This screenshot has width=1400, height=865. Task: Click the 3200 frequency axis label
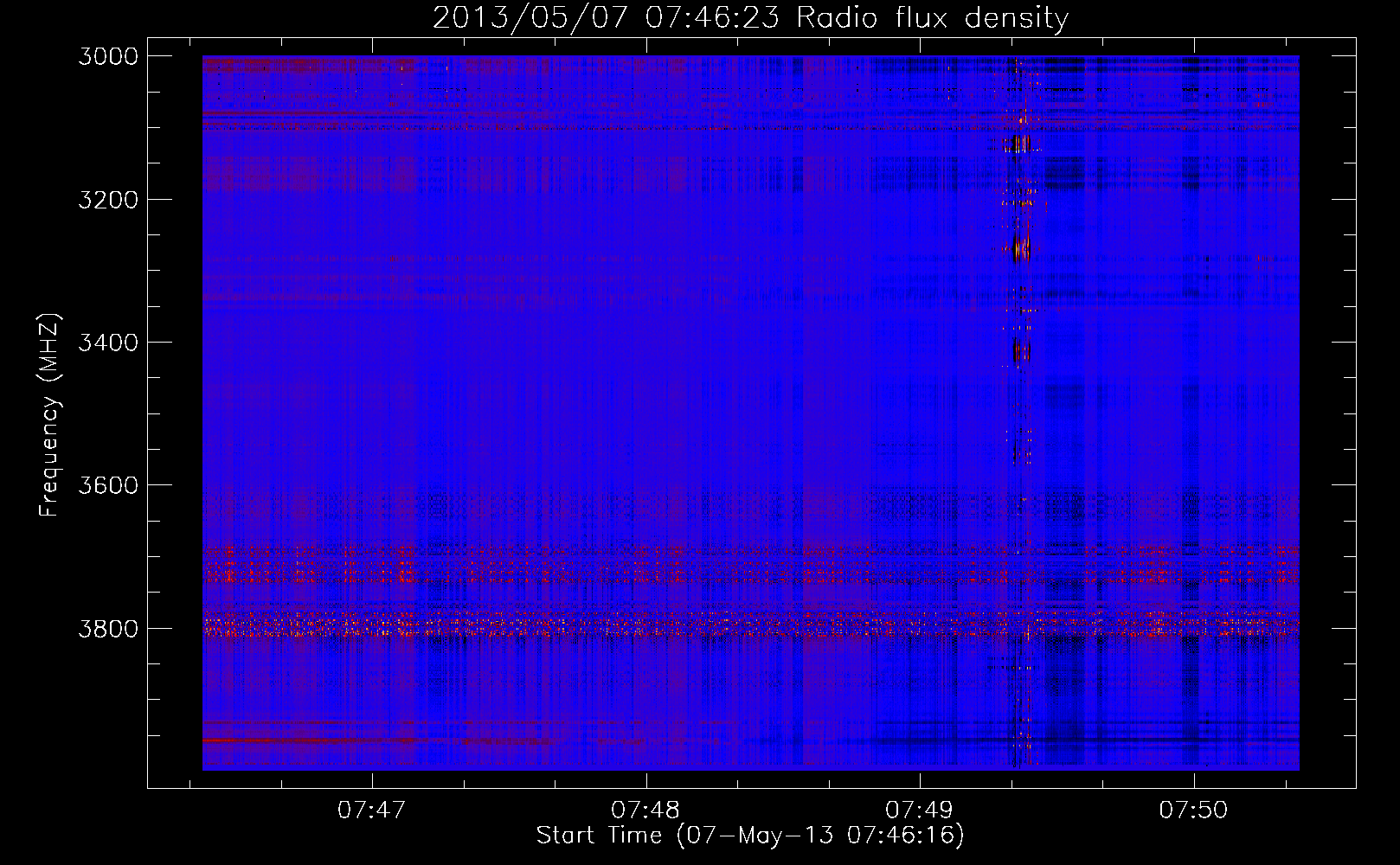(x=108, y=200)
